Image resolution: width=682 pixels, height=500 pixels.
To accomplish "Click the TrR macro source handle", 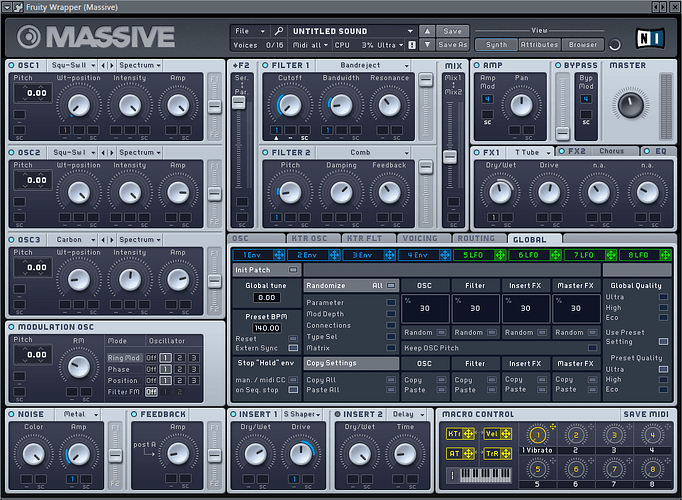I will [x=498, y=453].
